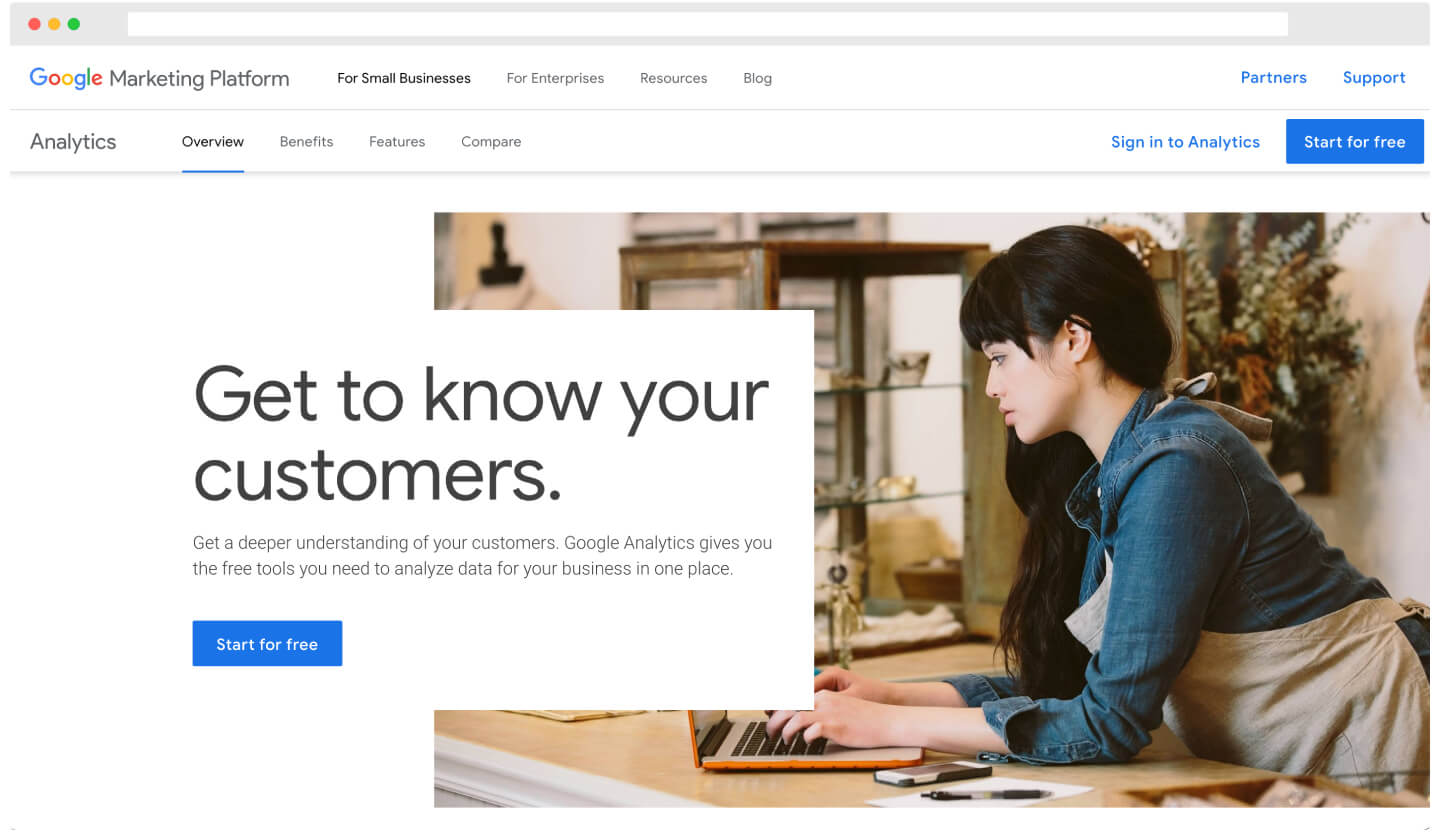Click the green maximize window dot

(x=74, y=24)
